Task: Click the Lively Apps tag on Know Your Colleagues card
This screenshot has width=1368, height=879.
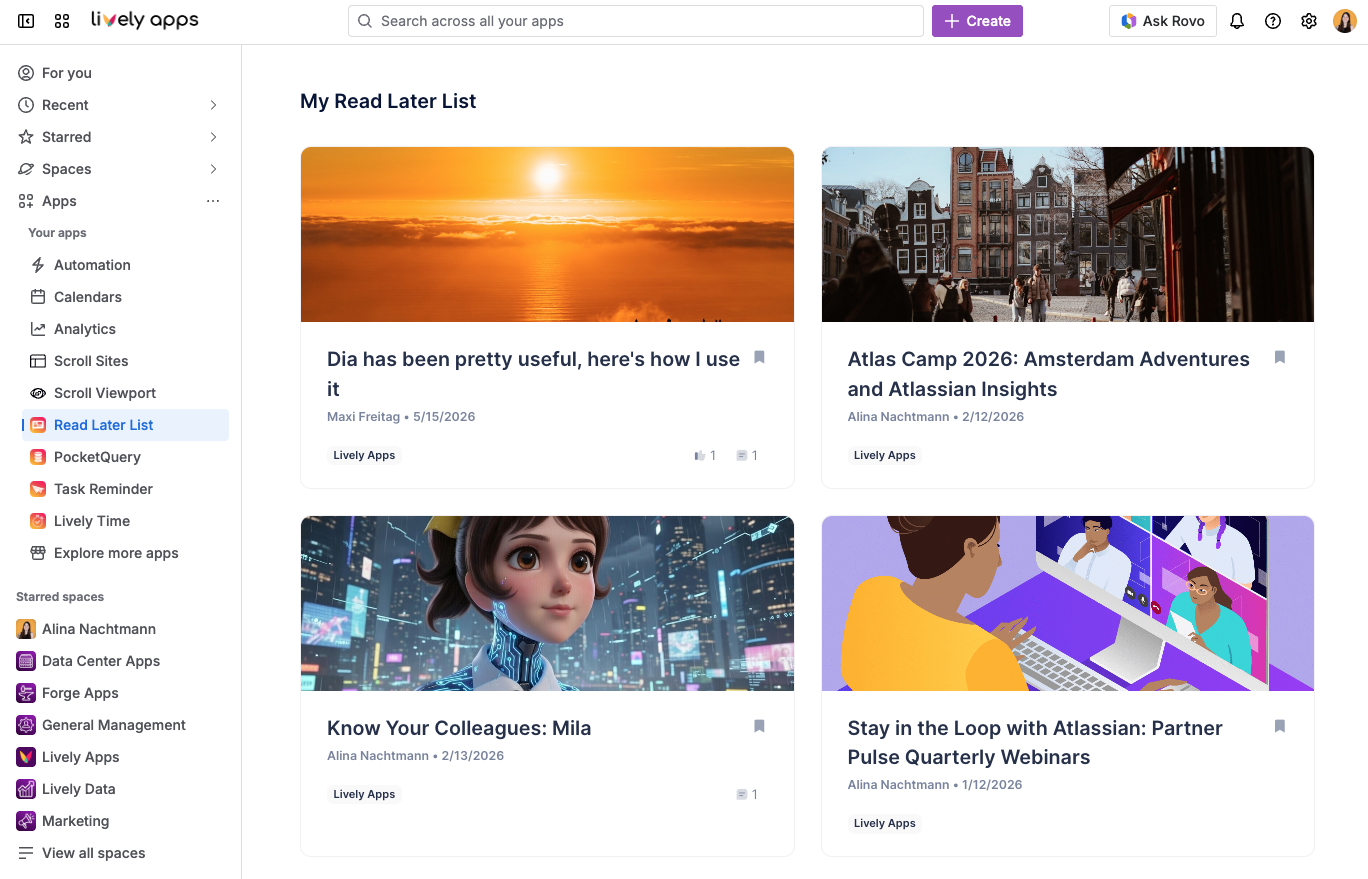Action: [364, 794]
